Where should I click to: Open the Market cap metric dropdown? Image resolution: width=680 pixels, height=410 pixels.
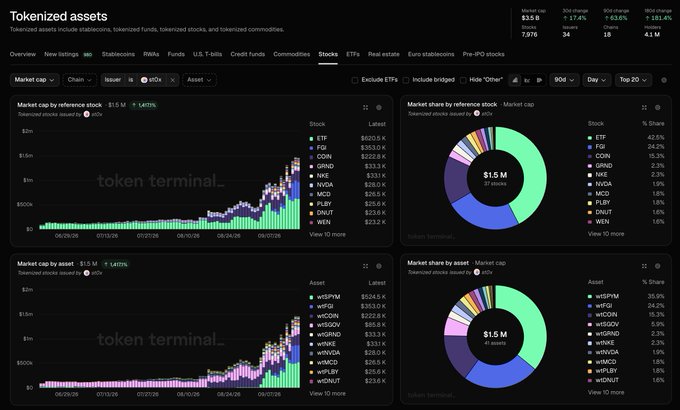(34, 80)
